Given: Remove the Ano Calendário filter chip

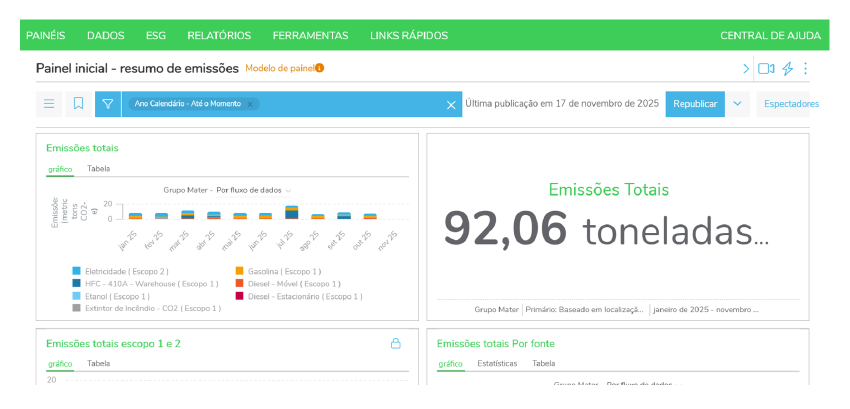Looking at the screenshot, I should (250, 104).
